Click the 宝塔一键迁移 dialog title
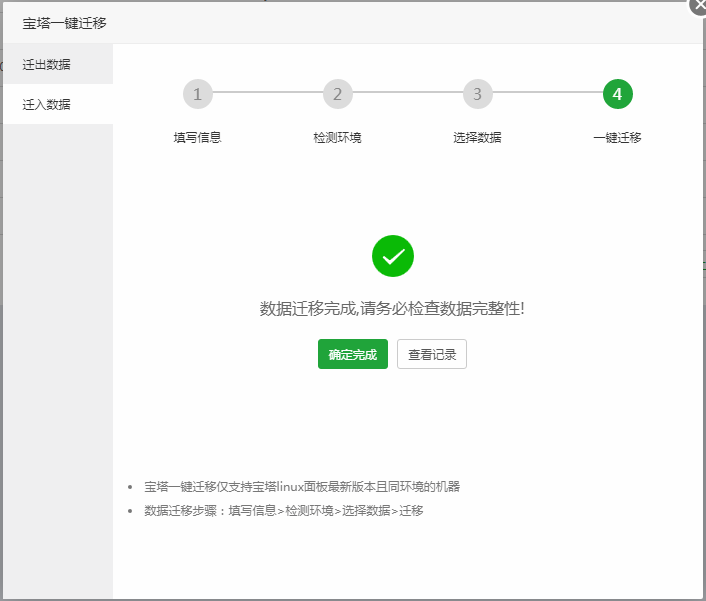This screenshot has width=706, height=601. click(64, 22)
